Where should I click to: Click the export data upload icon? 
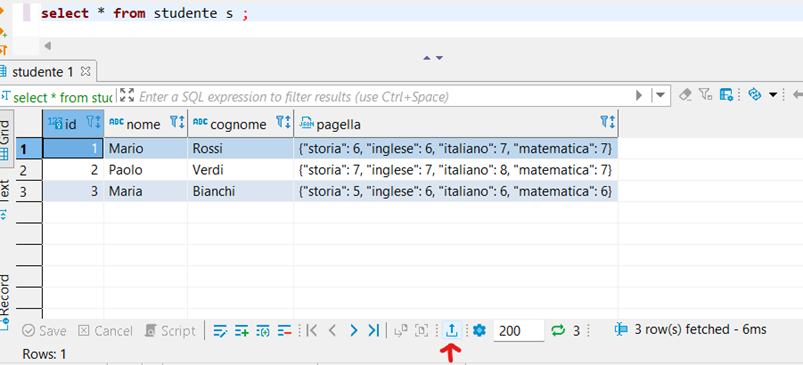point(452,331)
